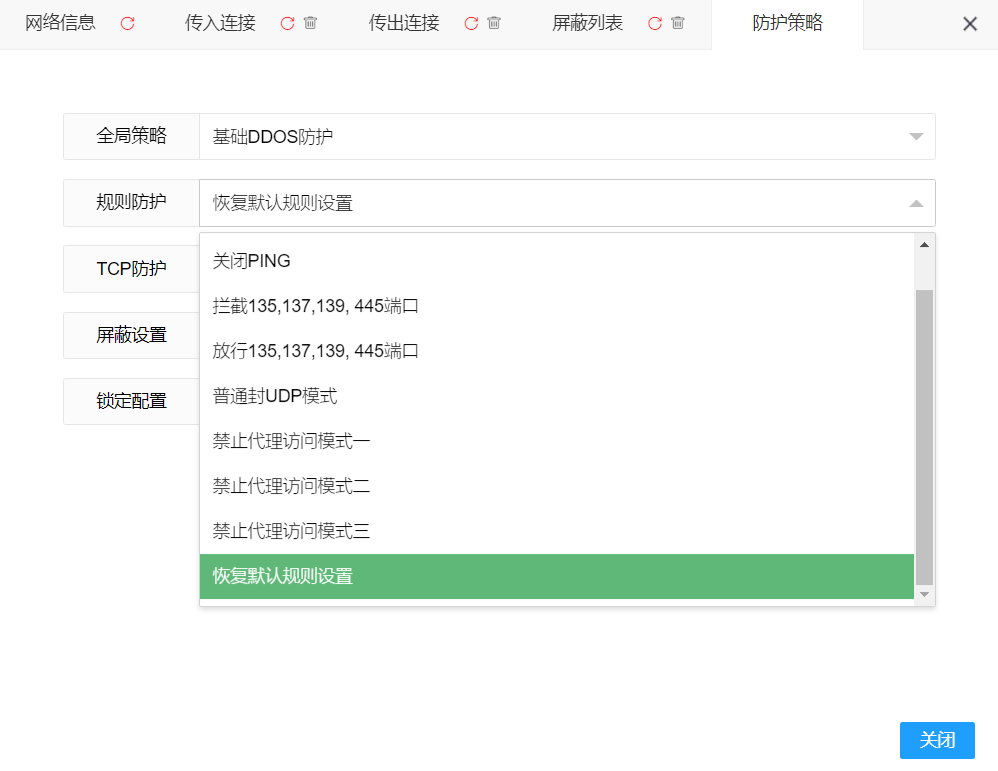Collapse the 规则防护 dropdown arrow
Screen dimensions: 998x771
915,203
